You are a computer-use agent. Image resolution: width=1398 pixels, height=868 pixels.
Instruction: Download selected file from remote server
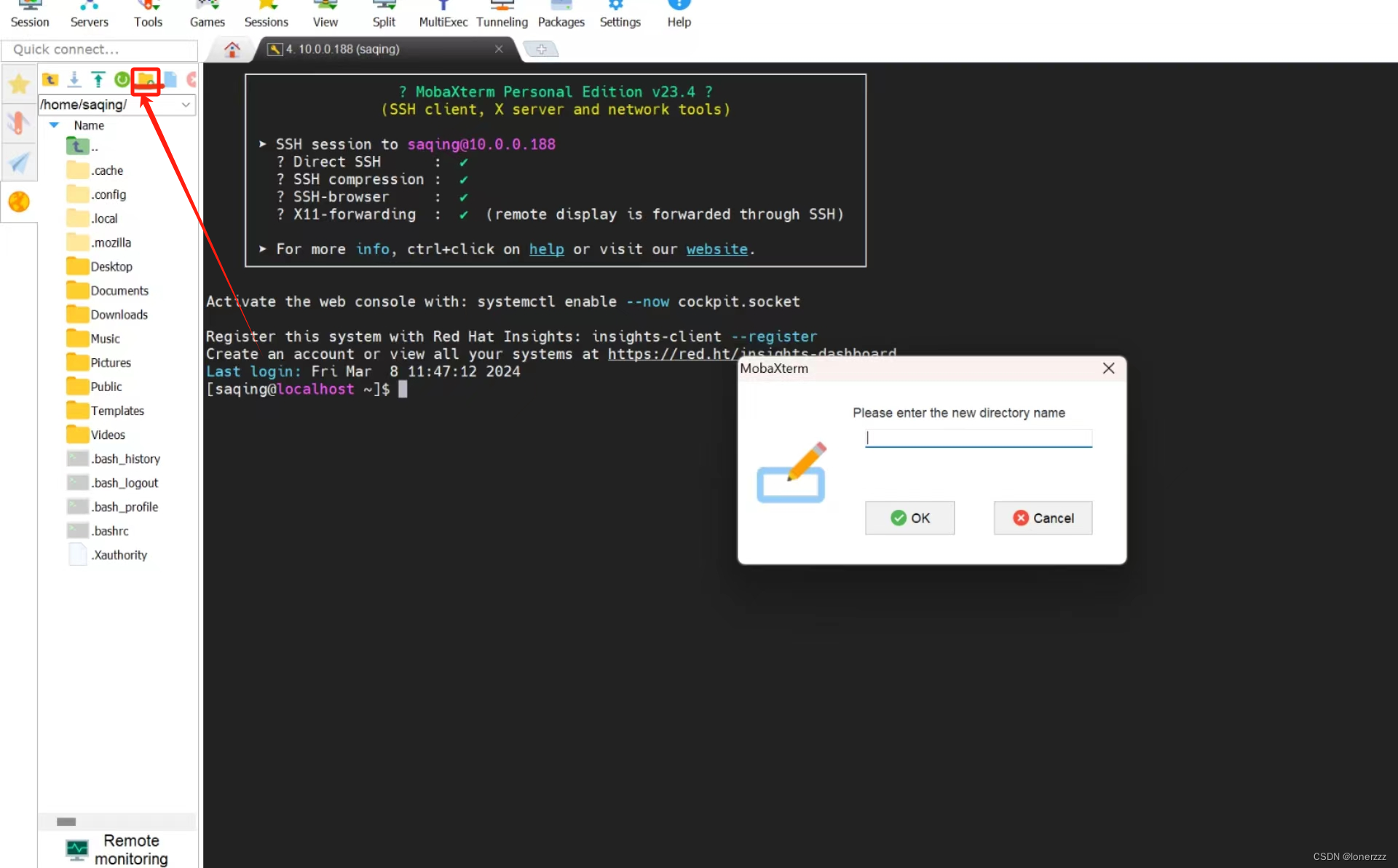(74, 80)
